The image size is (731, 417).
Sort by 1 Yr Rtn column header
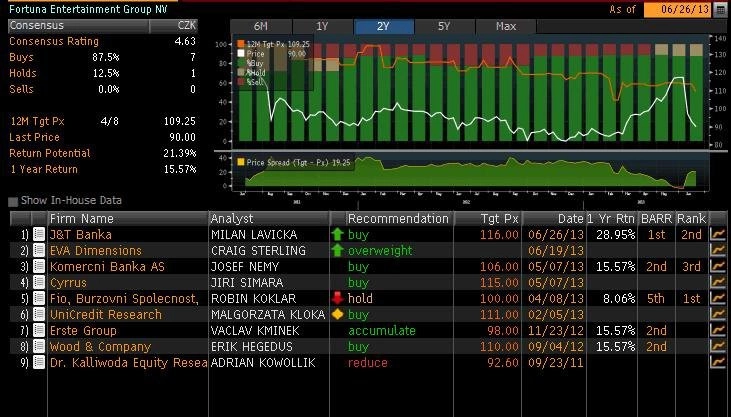(x=611, y=218)
